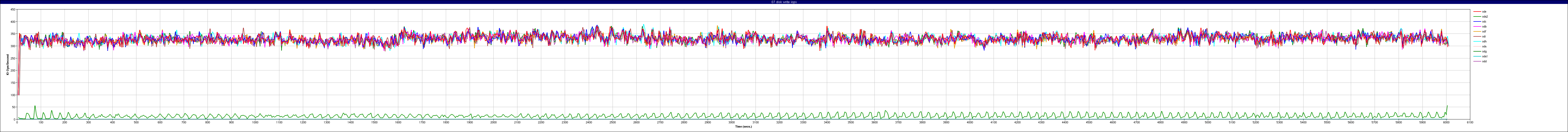This screenshot has height=132, width=1568.
Task: Click the 3000 tick on the time axis
Action: (x=732, y=122)
